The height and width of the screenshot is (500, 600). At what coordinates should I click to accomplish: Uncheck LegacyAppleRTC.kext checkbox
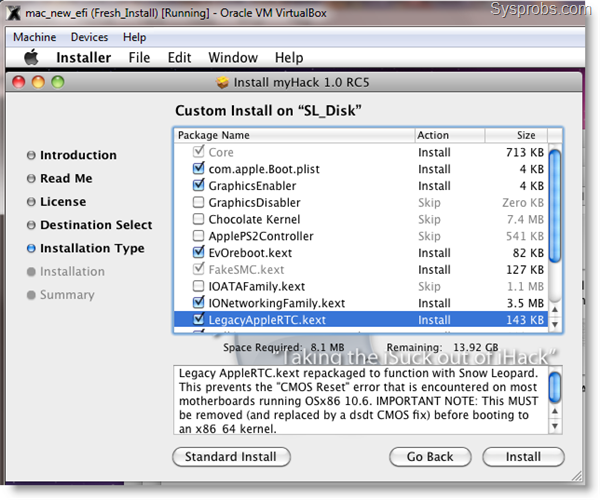[x=198, y=319]
